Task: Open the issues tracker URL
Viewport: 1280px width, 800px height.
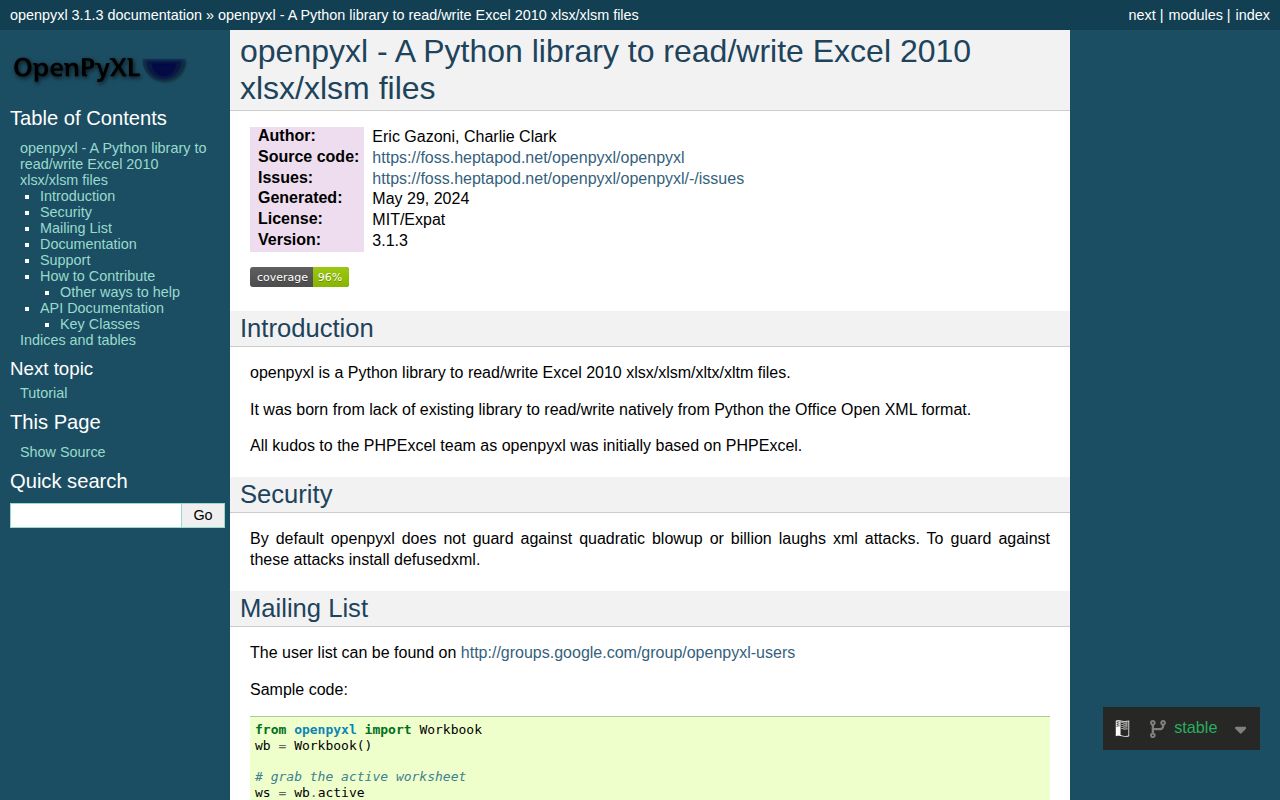Action: click(x=558, y=178)
